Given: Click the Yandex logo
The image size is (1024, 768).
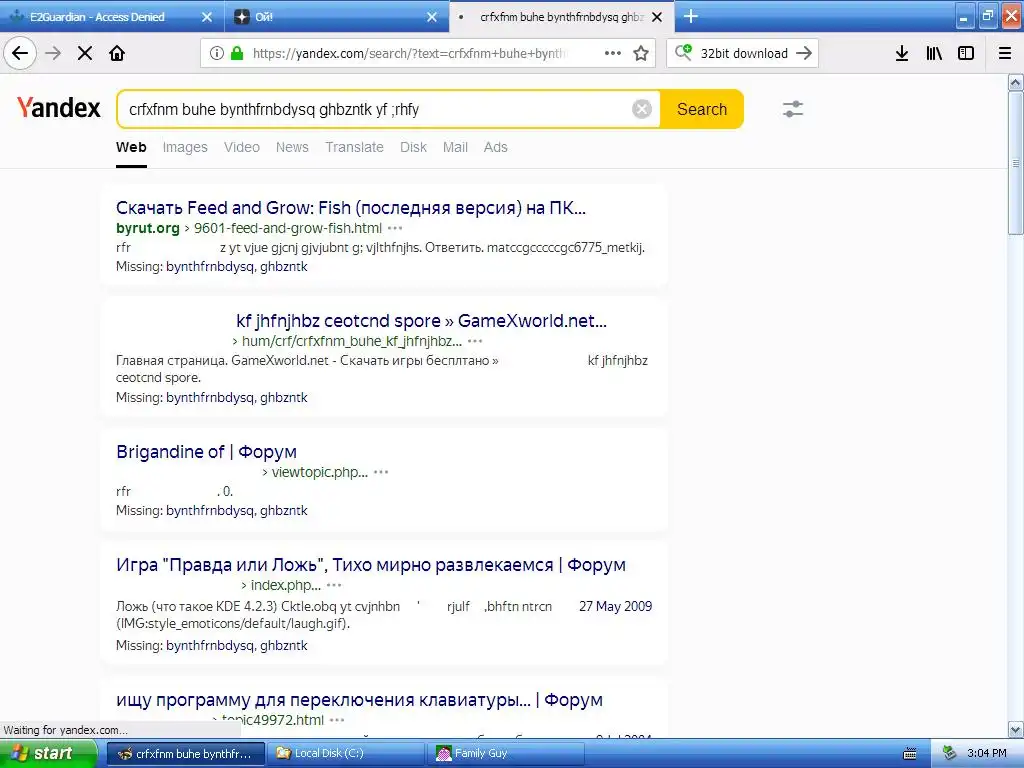Looking at the screenshot, I should 59,108.
